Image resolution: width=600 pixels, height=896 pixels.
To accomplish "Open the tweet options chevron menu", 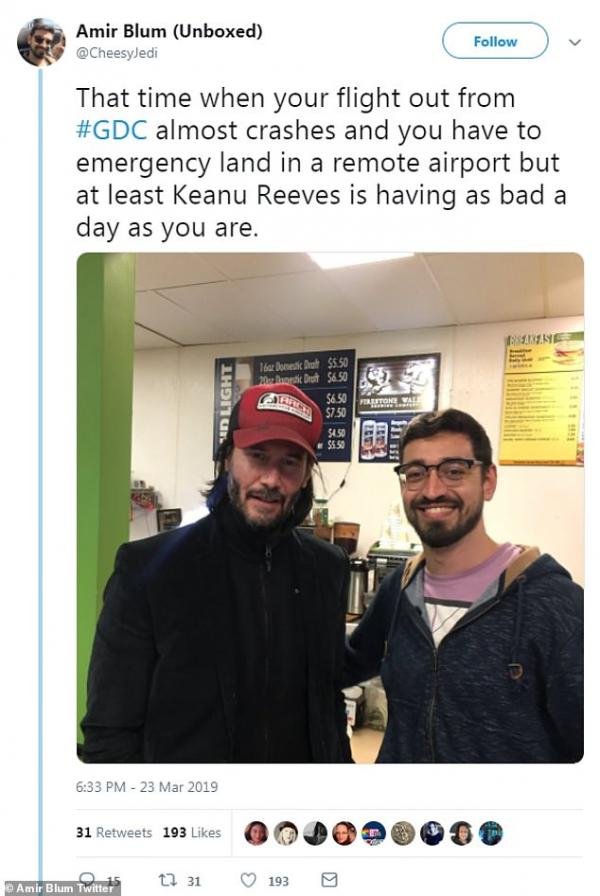I will (x=575, y=42).
